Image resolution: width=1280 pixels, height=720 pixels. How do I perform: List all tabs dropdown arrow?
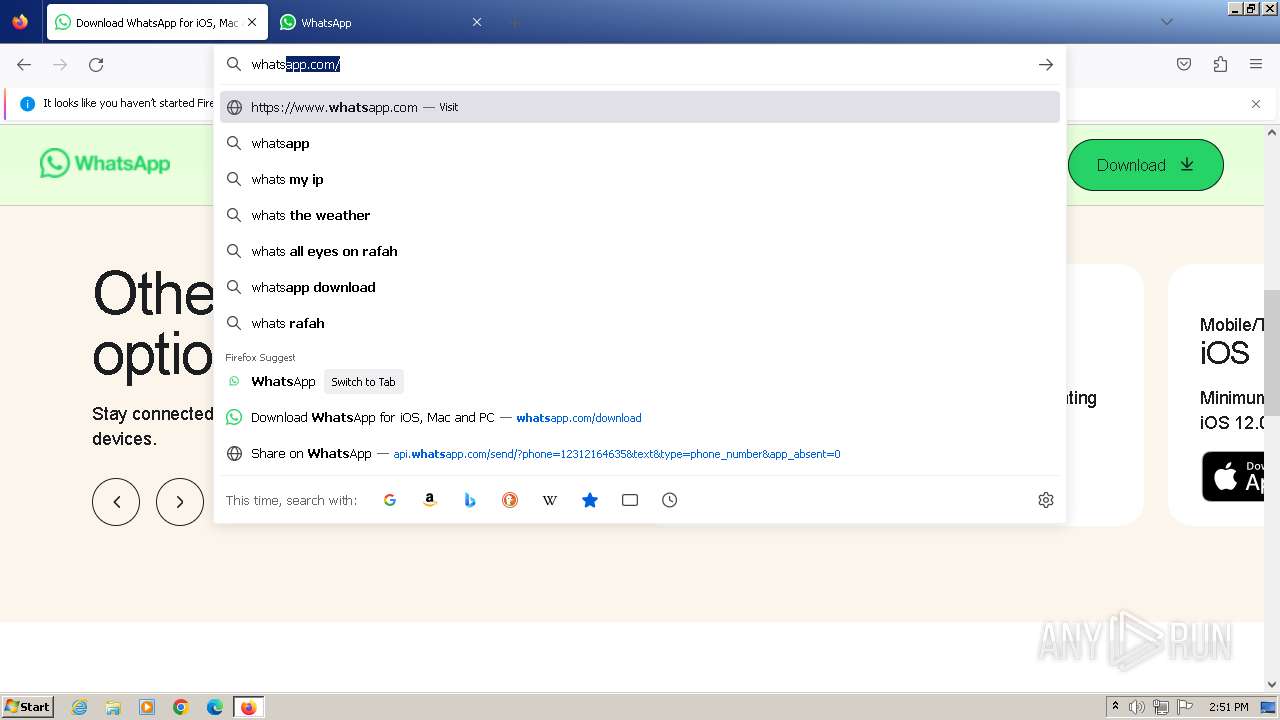click(1166, 22)
